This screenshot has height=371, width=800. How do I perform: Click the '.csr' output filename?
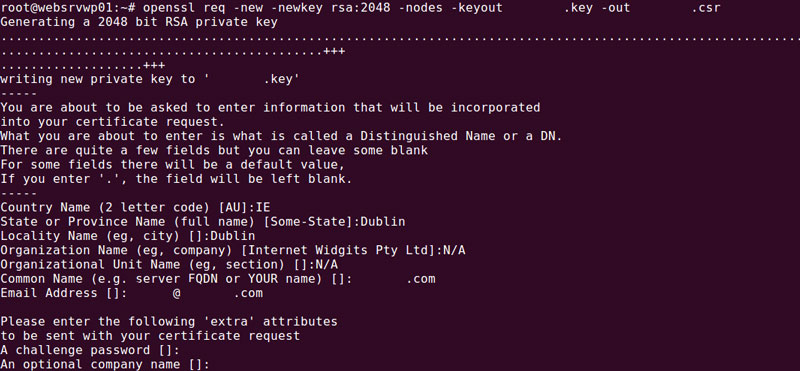tap(706, 8)
